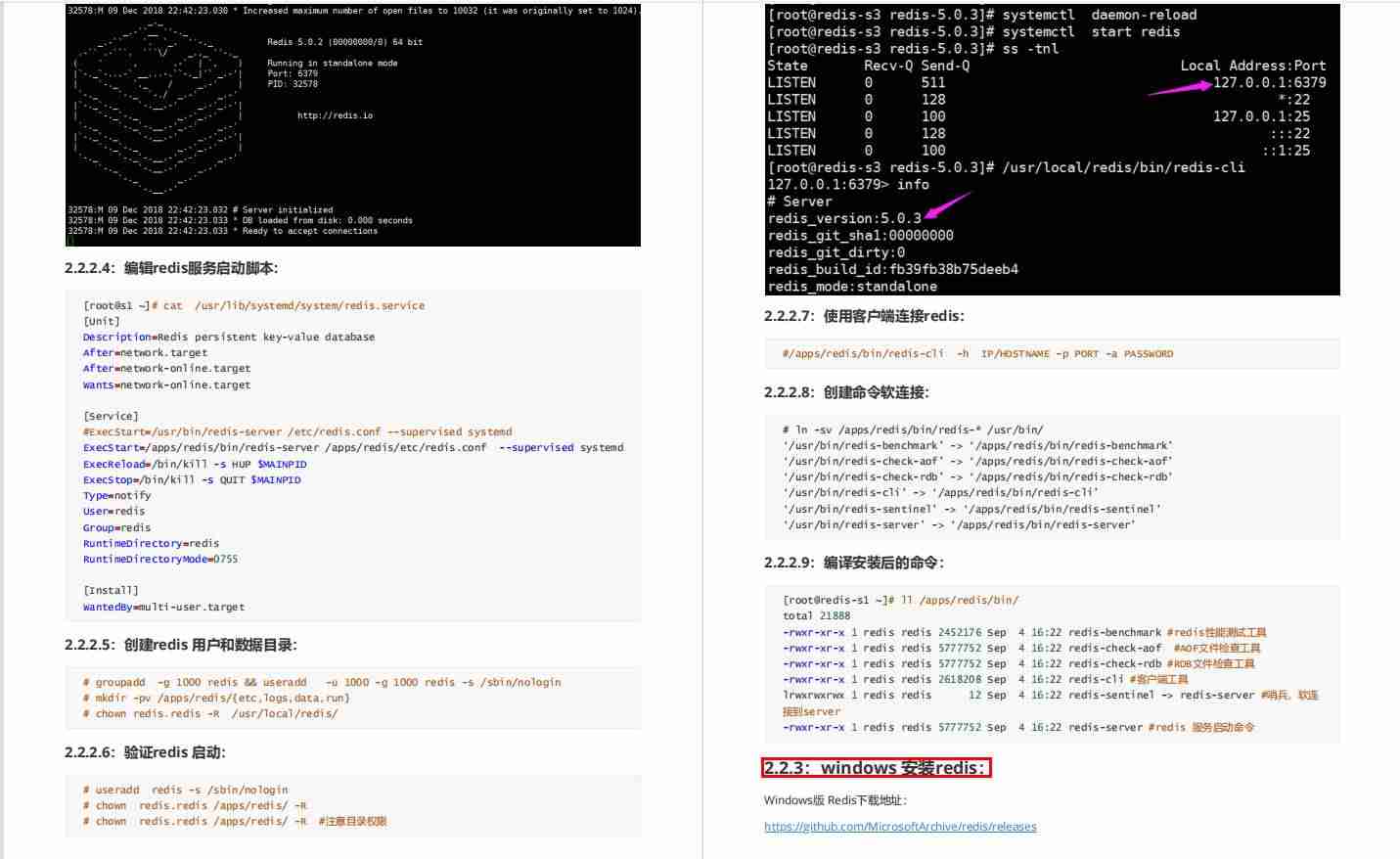
Task: Select heading "2.2.2.8: 创建命令软连接:"
Action: pyautogui.click(x=846, y=392)
